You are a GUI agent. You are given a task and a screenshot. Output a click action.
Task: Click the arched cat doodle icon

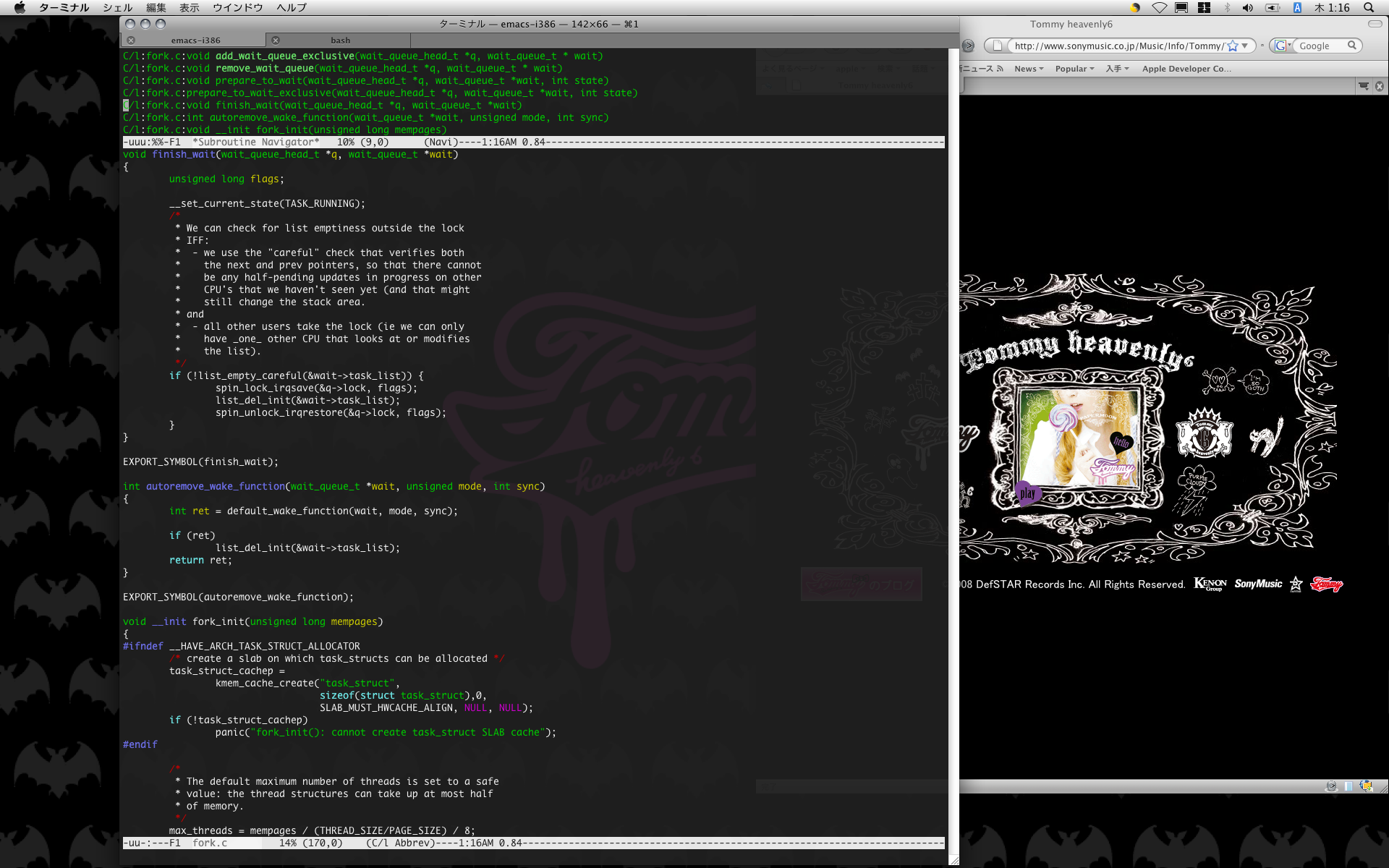[1267, 437]
